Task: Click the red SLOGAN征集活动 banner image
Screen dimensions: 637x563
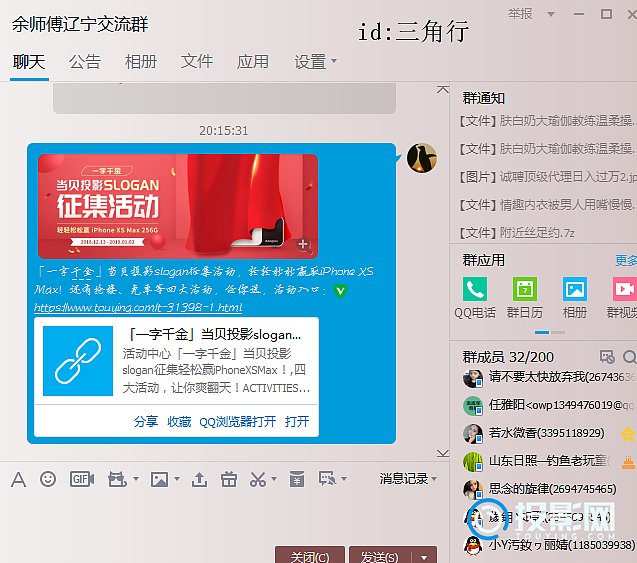Action: (178, 206)
